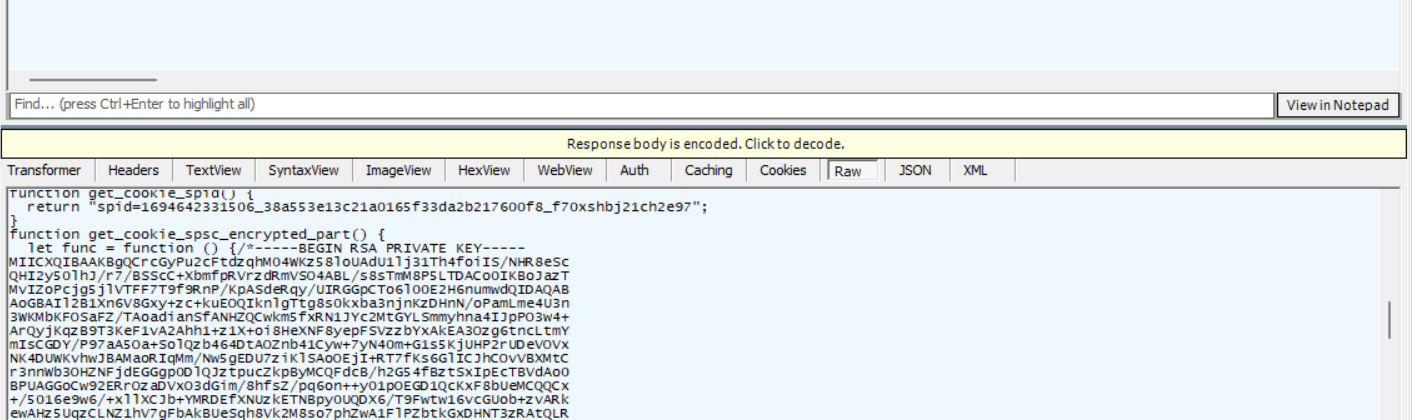Image resolution: width=1412 pixels, height=420 pixels.
Task: Switch to the Cookies tab
Action: tap(783, 171)
